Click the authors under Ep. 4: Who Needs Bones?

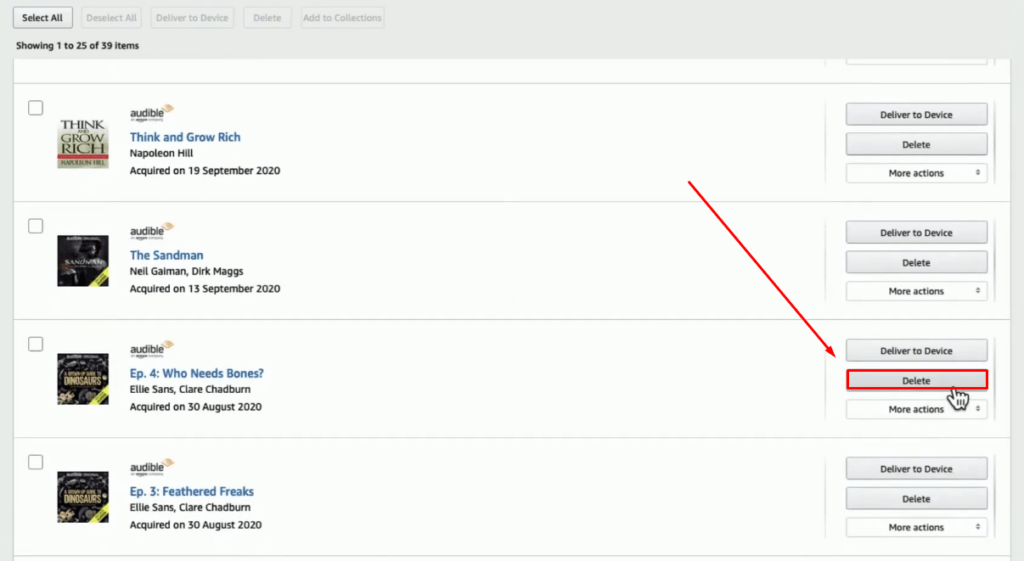coord(190,389)
